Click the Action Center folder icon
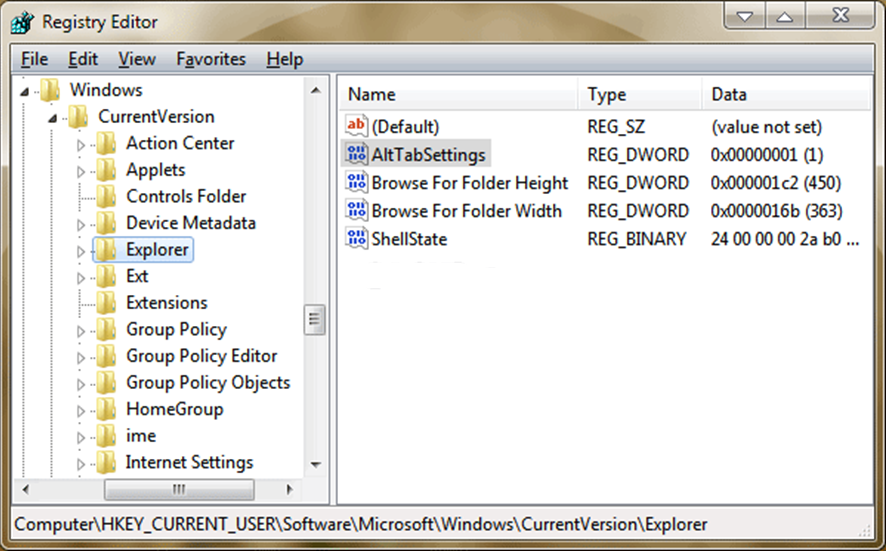Screen dimensions: 887x553 (106, 143)
